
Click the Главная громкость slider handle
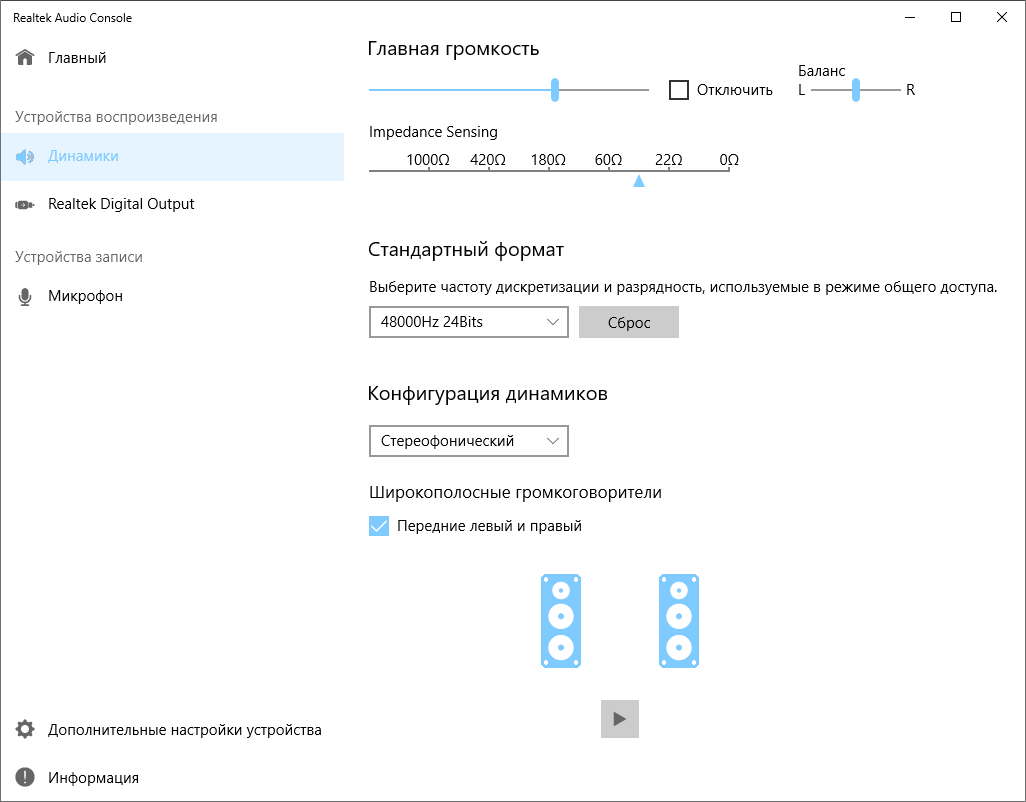pos(555,90)
